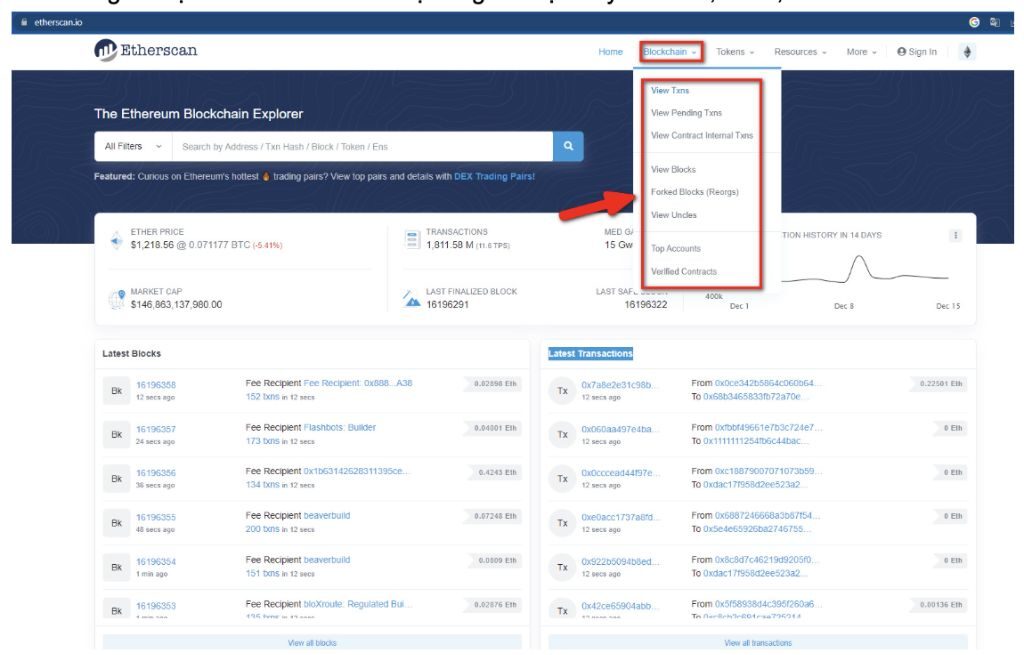Expand the Tokens menu

point(735,52)
